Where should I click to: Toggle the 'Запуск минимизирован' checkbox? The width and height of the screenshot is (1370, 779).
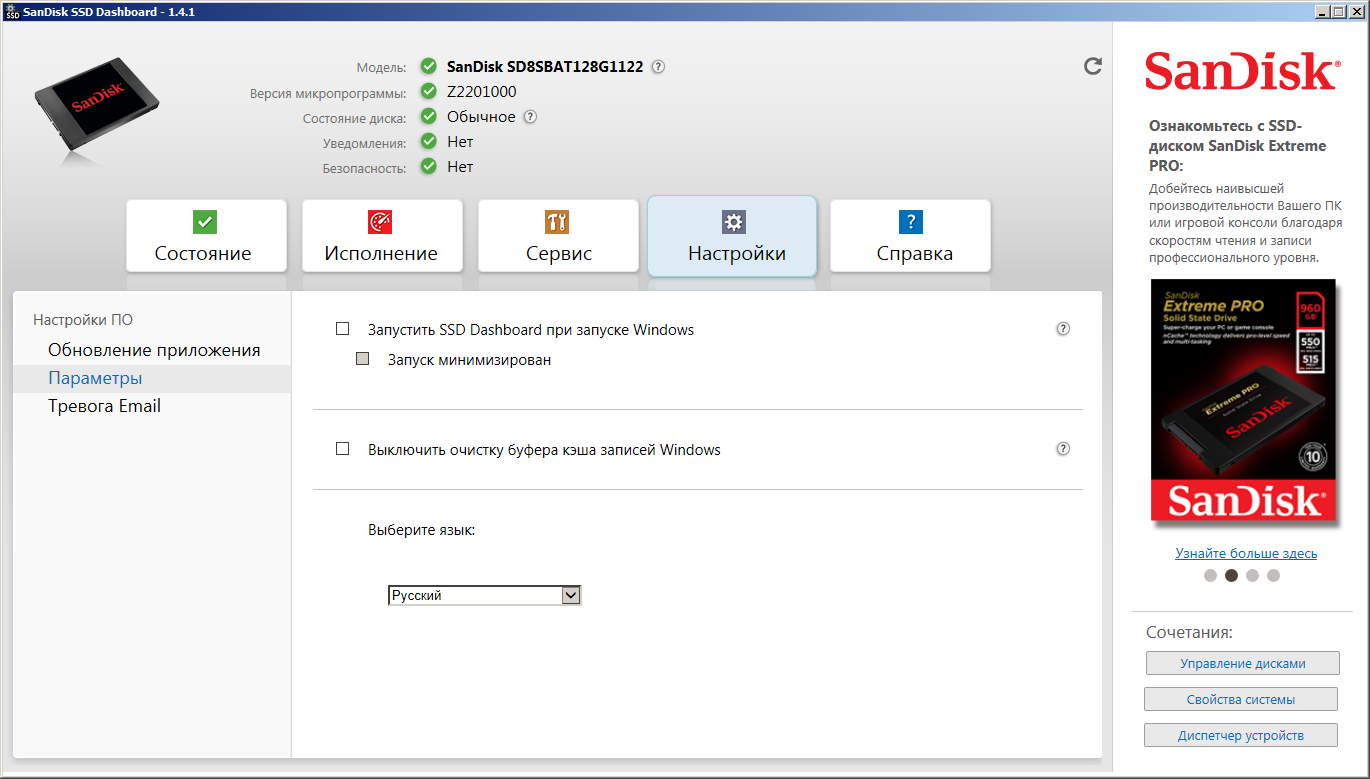tap(363, 359)
